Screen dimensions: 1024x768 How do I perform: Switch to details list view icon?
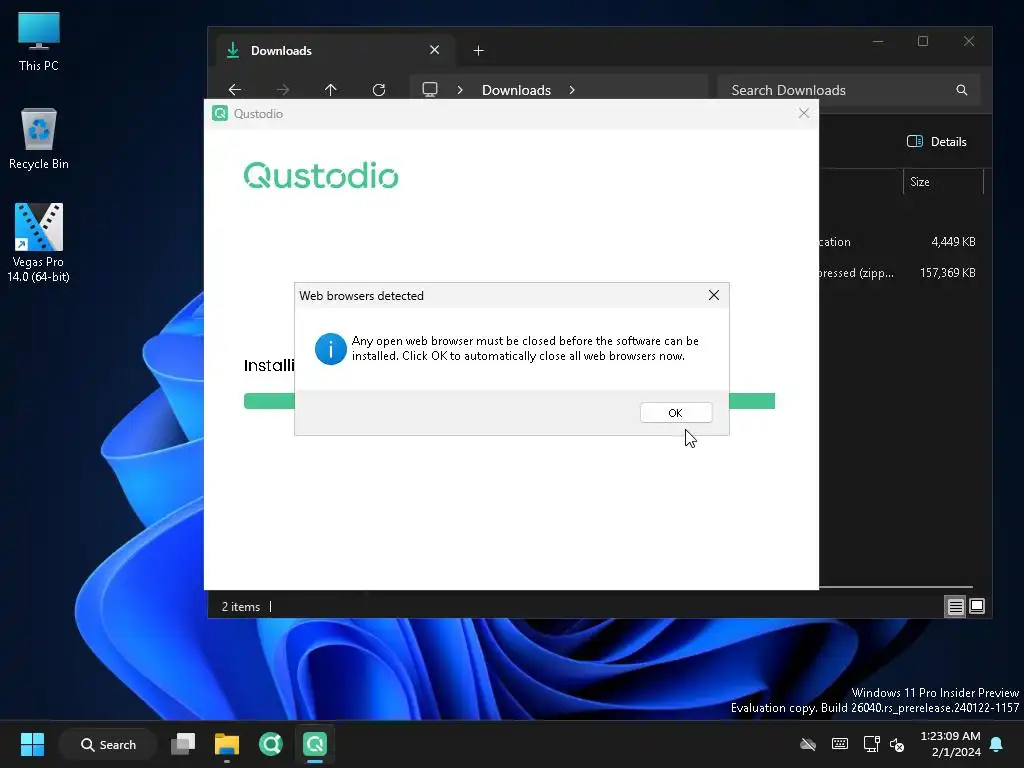955,607
